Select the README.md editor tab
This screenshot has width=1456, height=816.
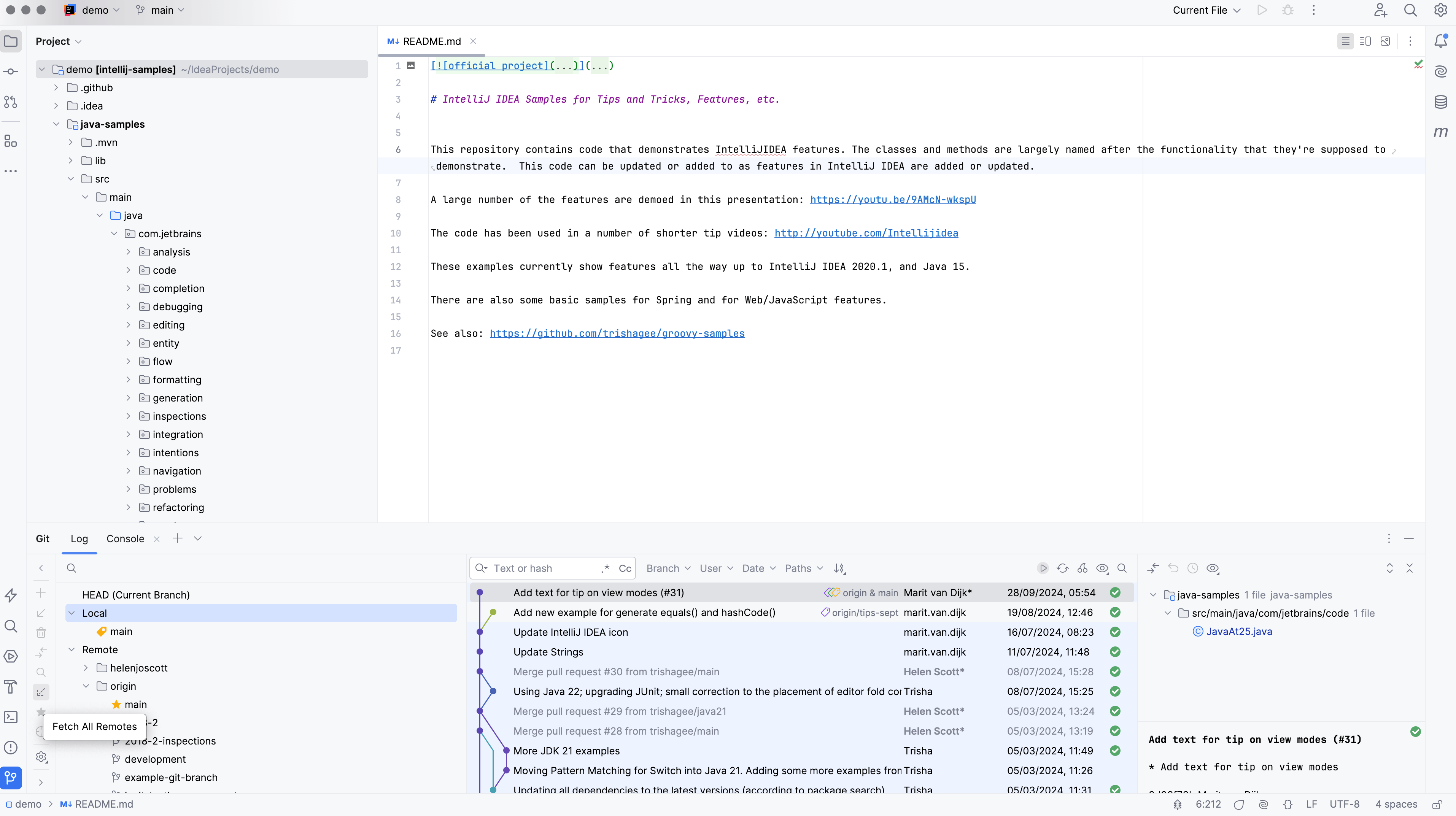point(431,41)
